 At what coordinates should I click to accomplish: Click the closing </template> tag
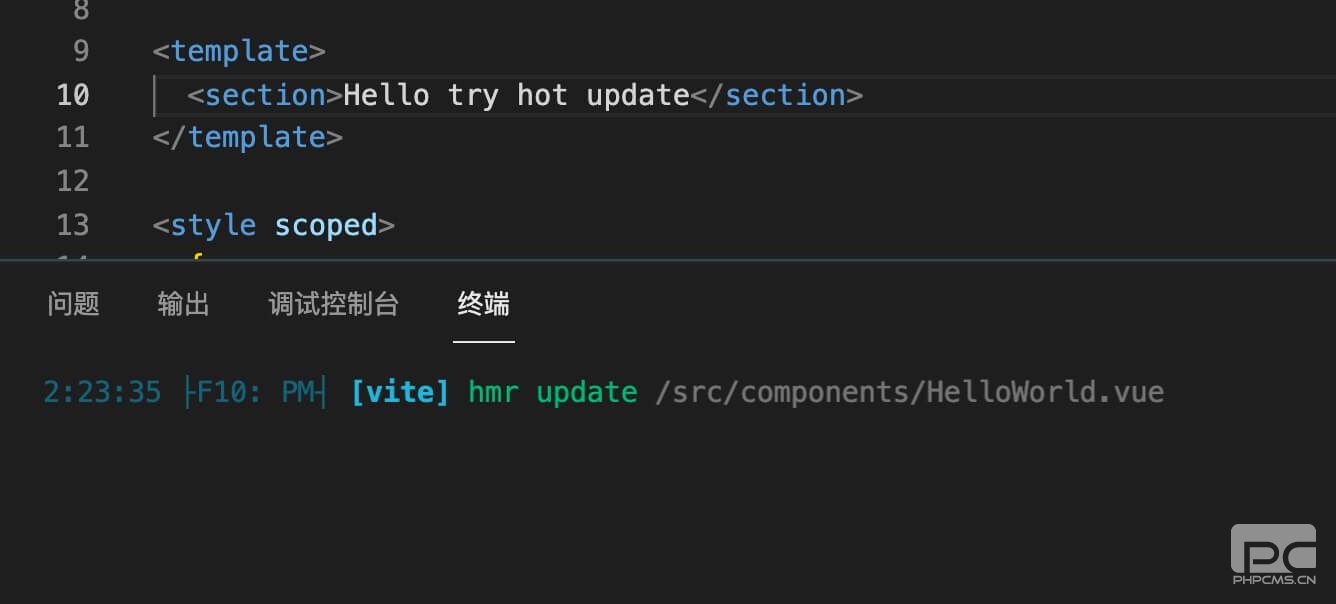[x=248, y=136]
